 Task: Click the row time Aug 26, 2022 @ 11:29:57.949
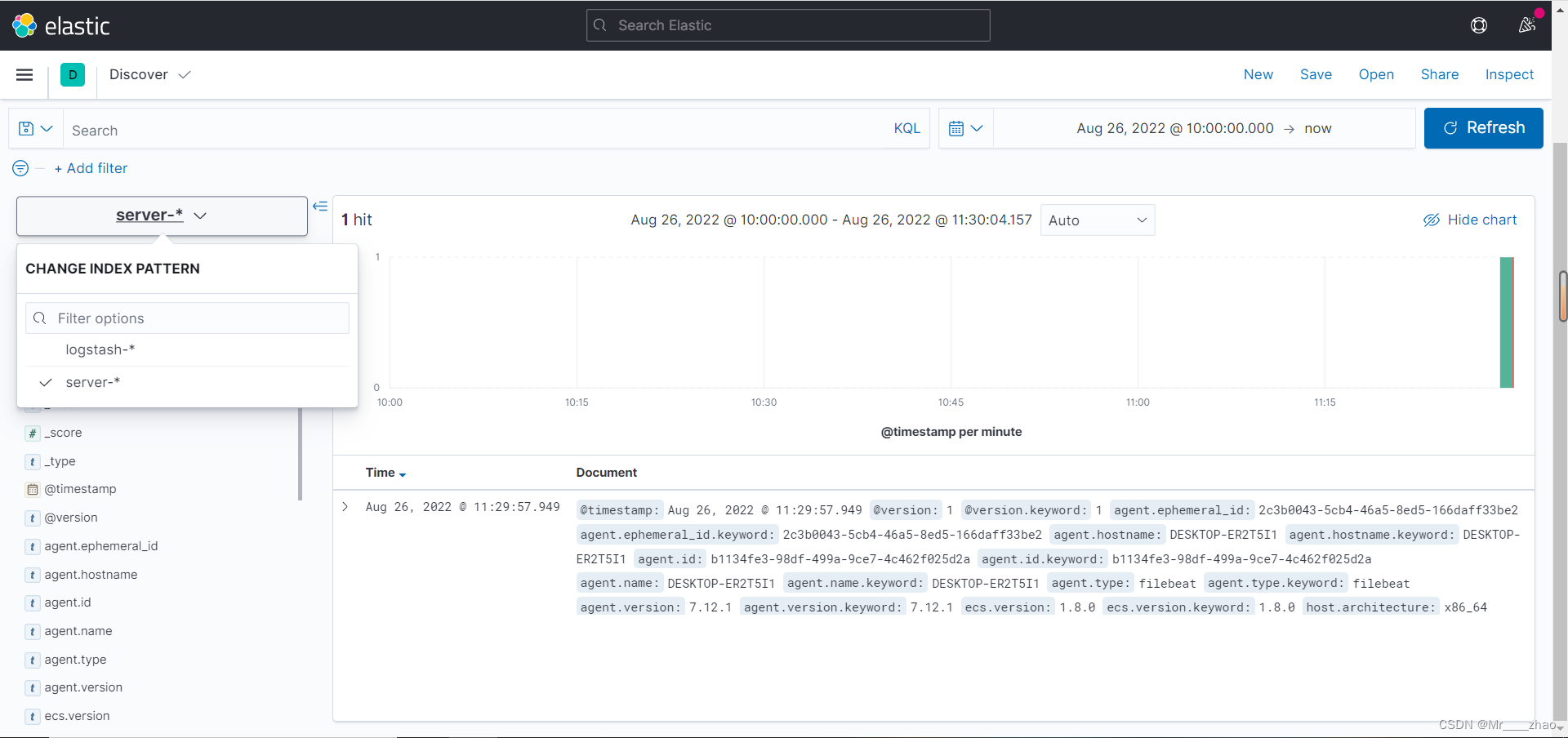coord(462,507)
